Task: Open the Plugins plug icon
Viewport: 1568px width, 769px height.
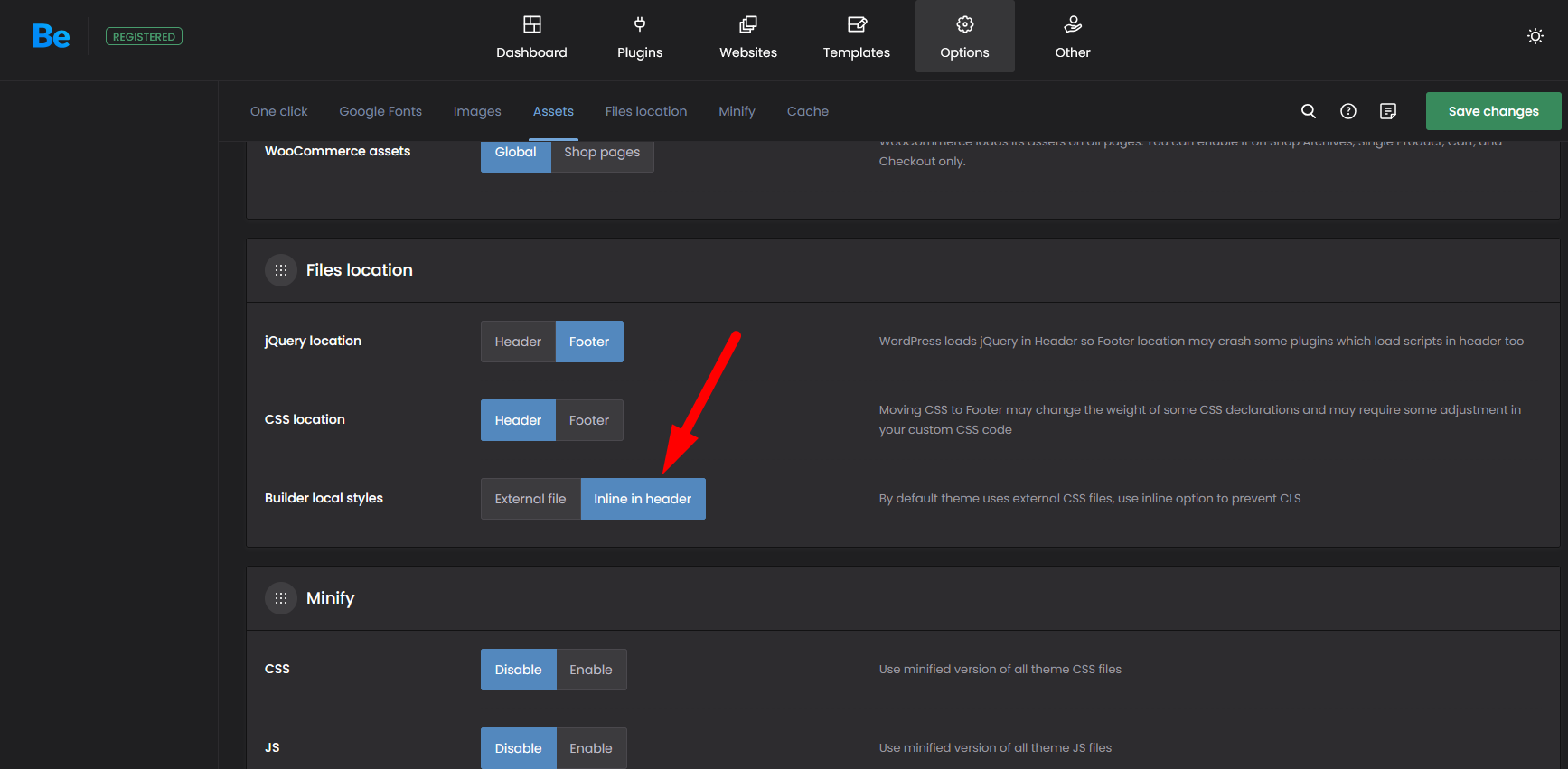Action: tap(640, 24)
